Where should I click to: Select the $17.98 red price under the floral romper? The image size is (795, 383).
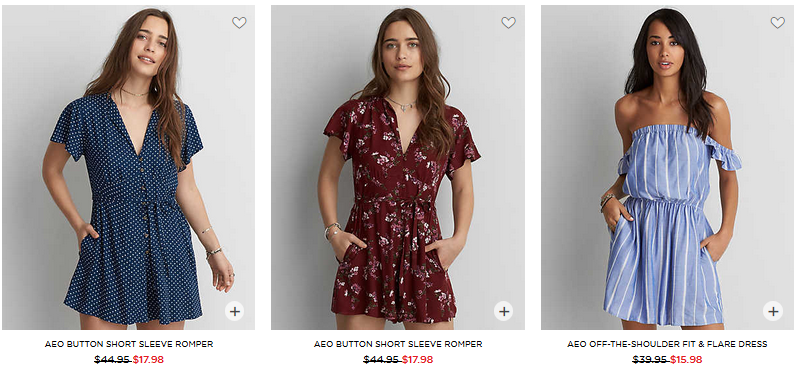[x=418, y=360]
